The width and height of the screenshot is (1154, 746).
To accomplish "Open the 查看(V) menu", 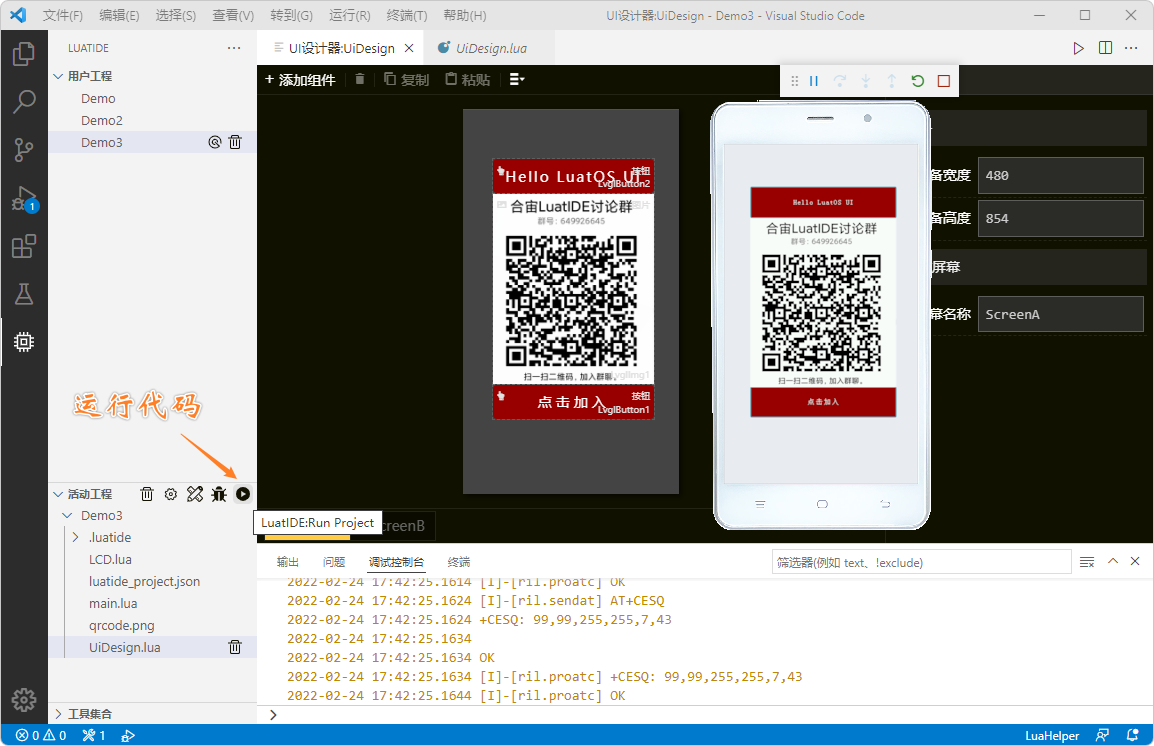I will click(x=233, y=15).
